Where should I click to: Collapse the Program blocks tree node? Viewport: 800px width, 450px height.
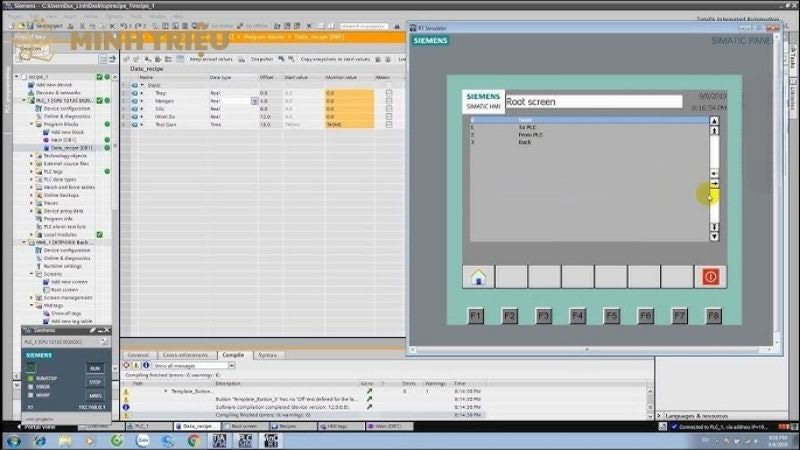(31, 124)
